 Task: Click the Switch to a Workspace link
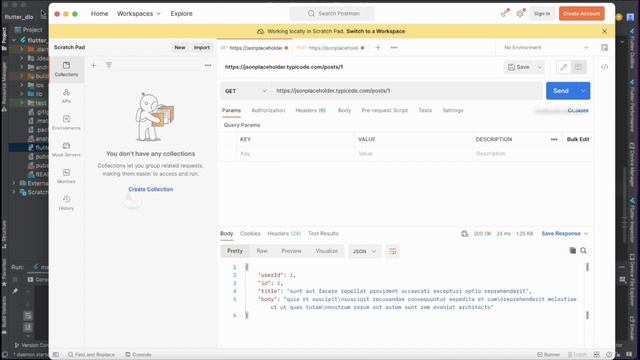[376, 31]
